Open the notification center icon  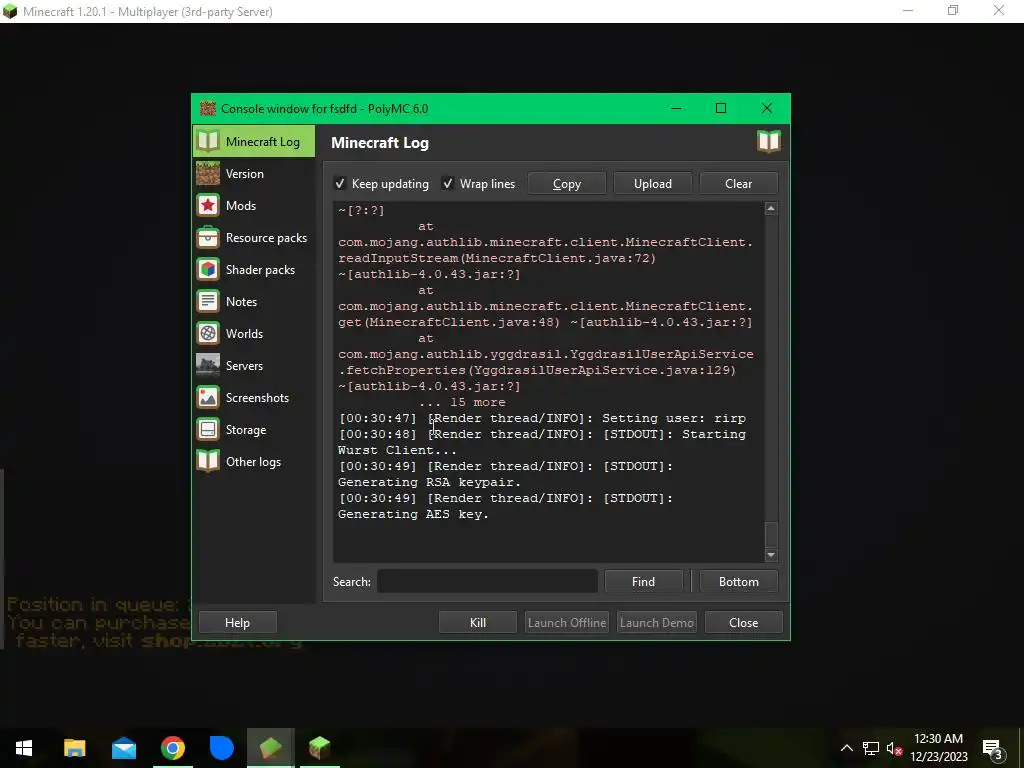click(993, 749)
